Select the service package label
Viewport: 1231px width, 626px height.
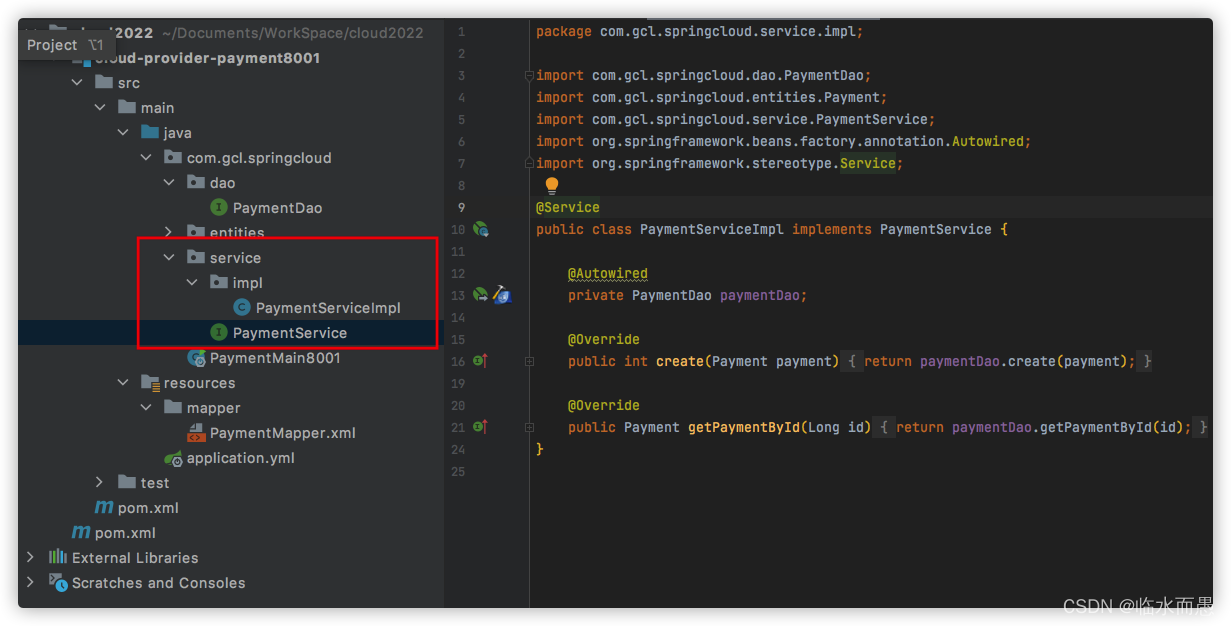pyautogui.click(x=235, y=258)
